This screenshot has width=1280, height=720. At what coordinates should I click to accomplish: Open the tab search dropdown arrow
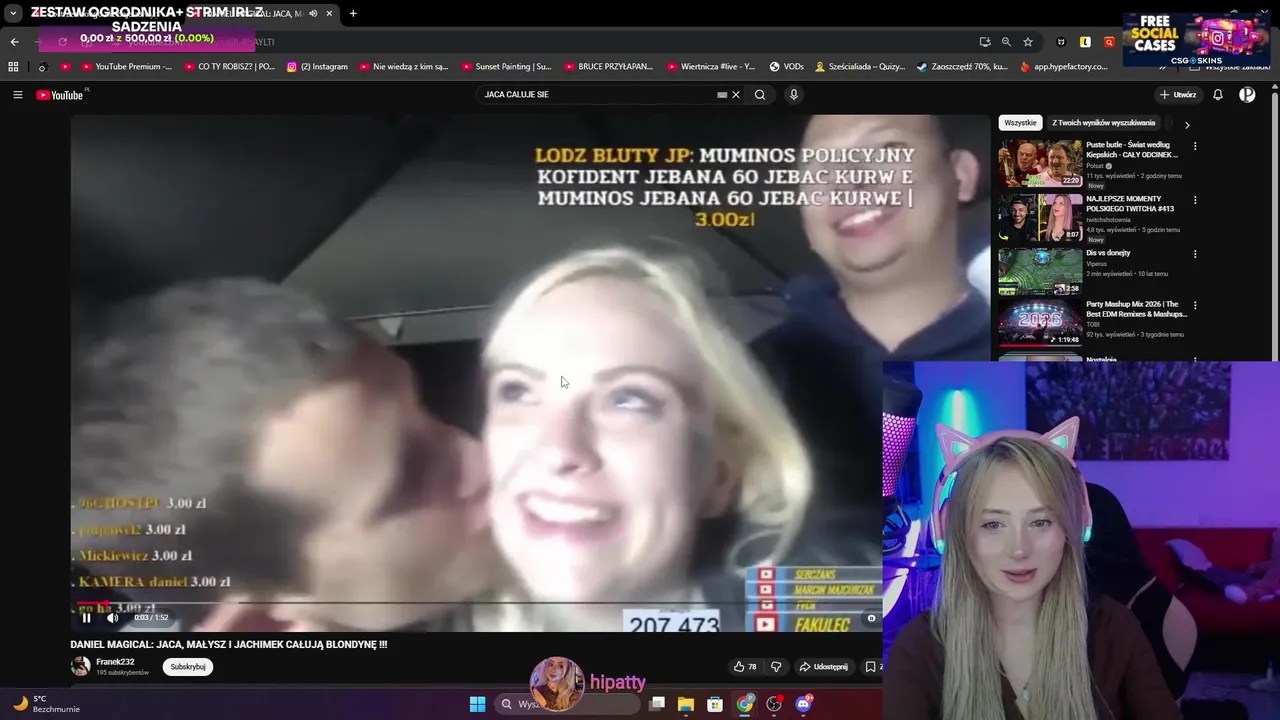click(x=13, y=14)
